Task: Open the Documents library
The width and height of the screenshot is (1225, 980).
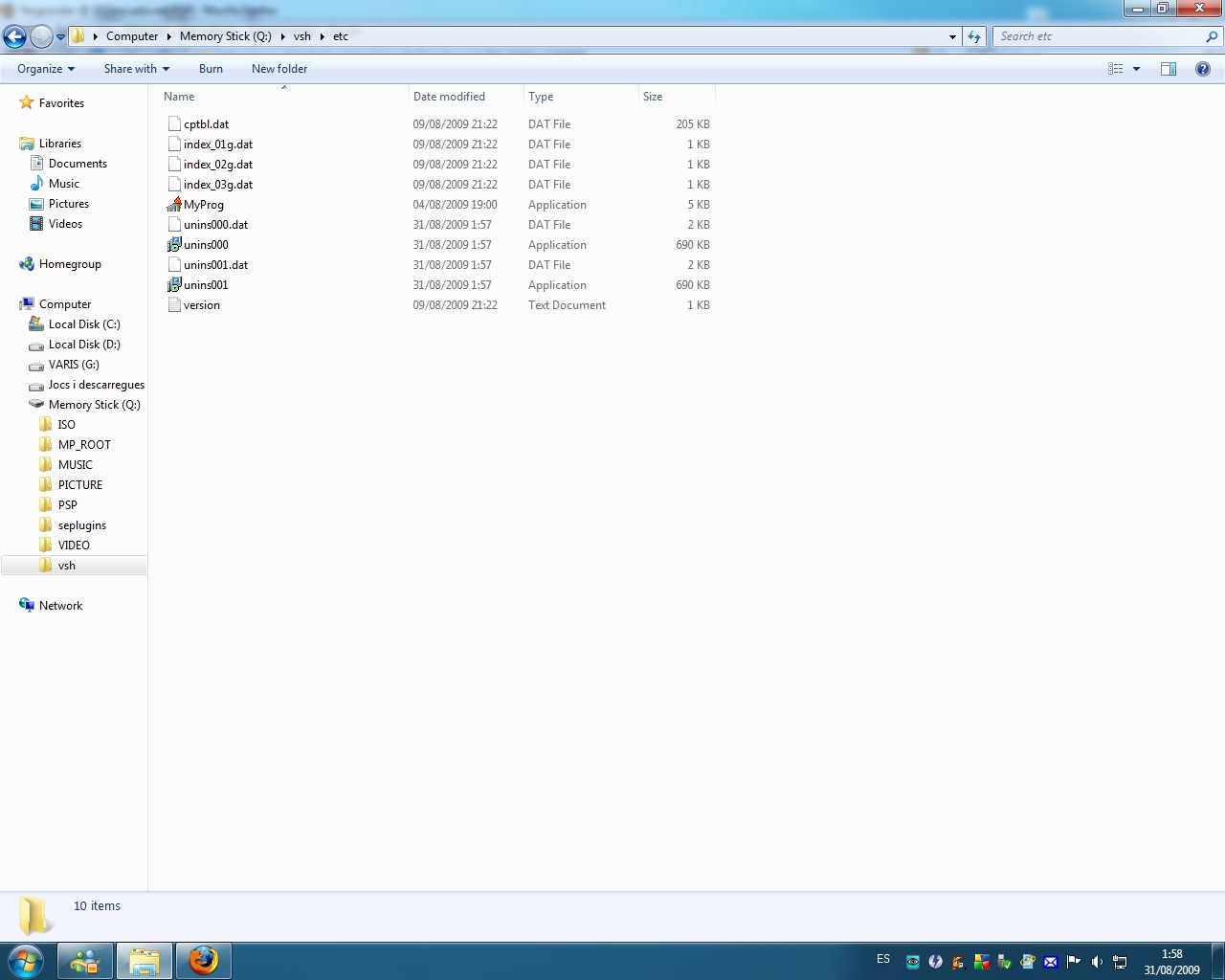Action: (x=78, y=164)
